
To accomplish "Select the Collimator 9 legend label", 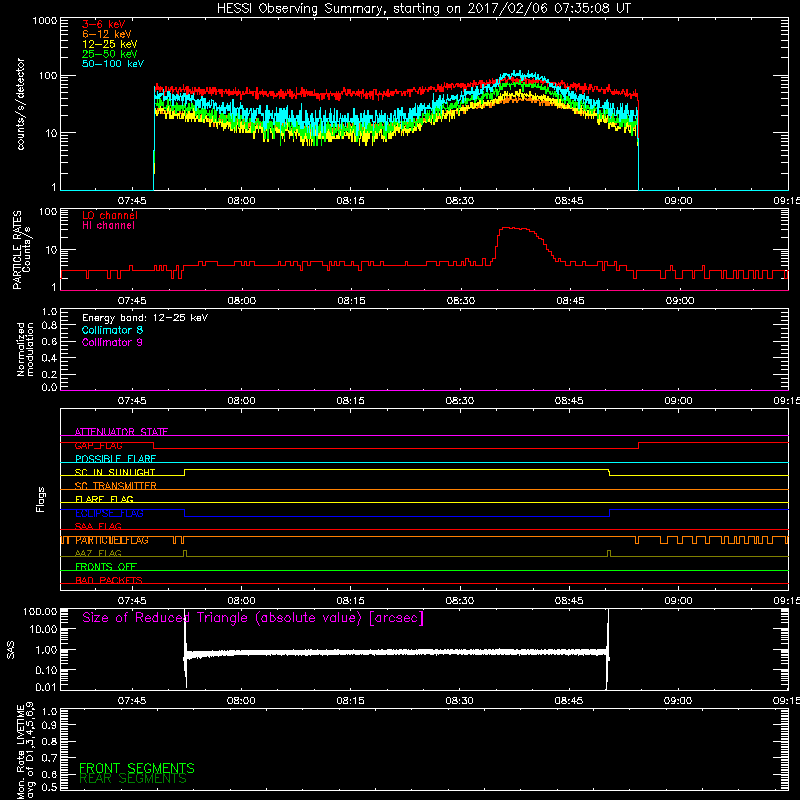I will 112,342.
